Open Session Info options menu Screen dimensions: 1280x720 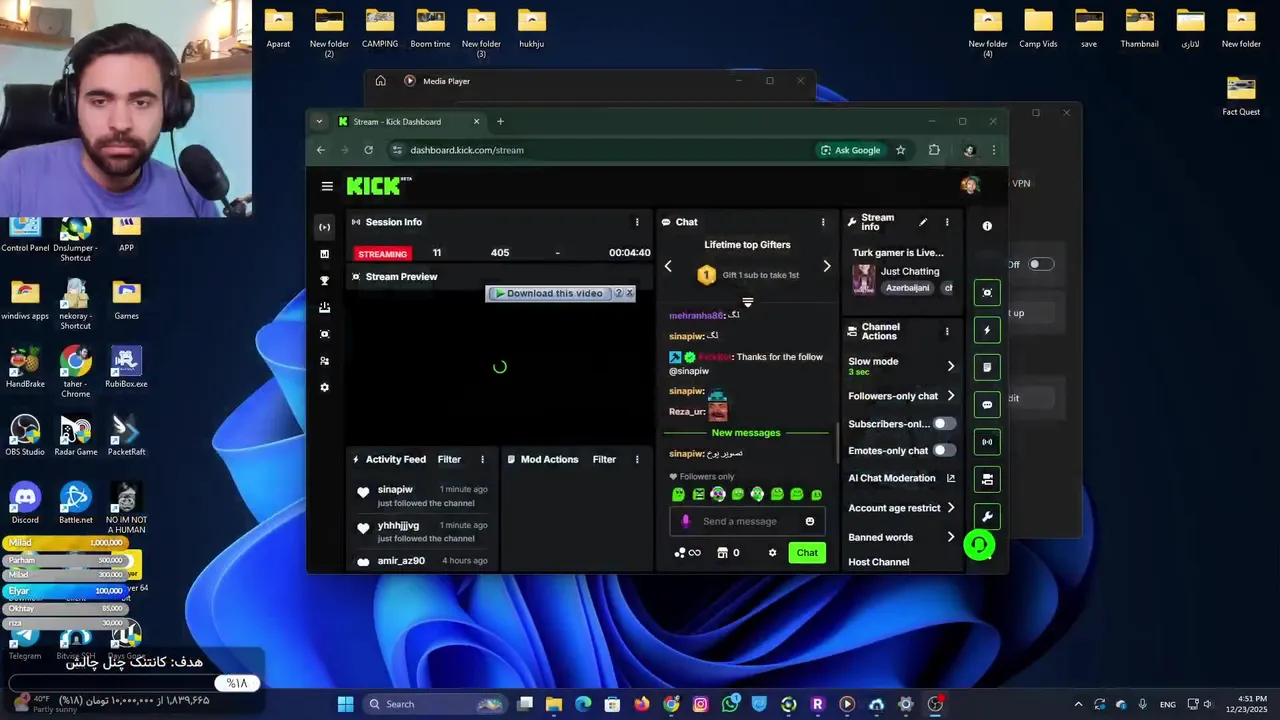637,222
